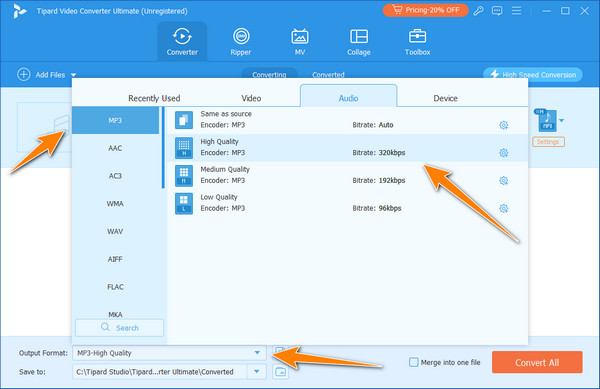
Task: Click Bitrate 320kbps value
Action: [392, 153]
